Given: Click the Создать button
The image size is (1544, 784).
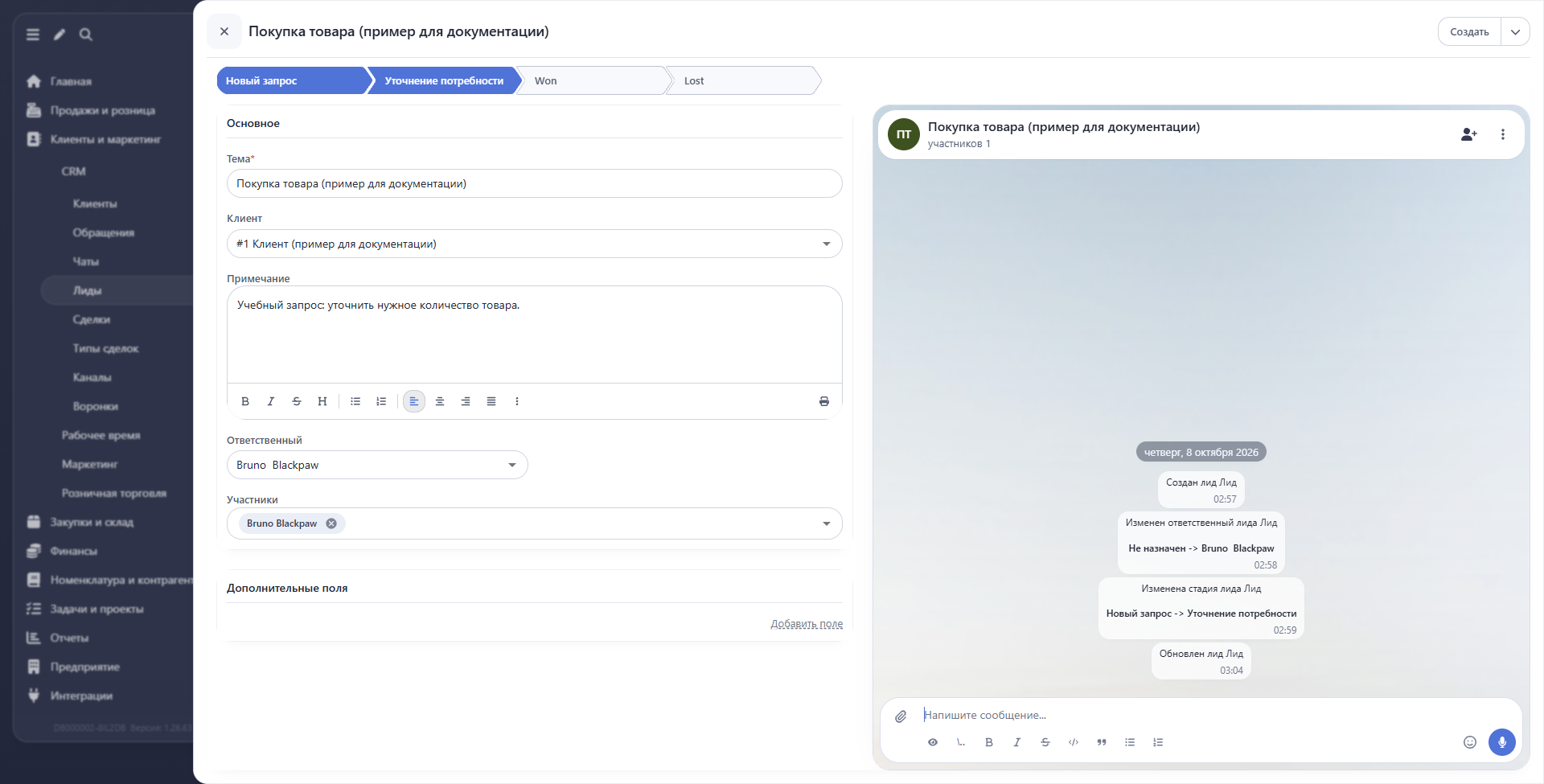Looking at the screenshot, I should click(x=1469, y=32).
